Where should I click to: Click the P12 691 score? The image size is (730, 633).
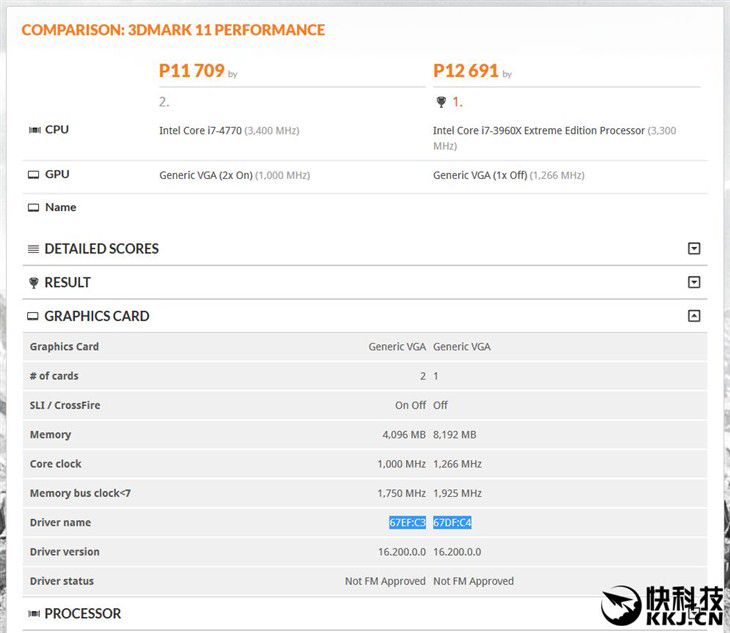coord(466,71)
